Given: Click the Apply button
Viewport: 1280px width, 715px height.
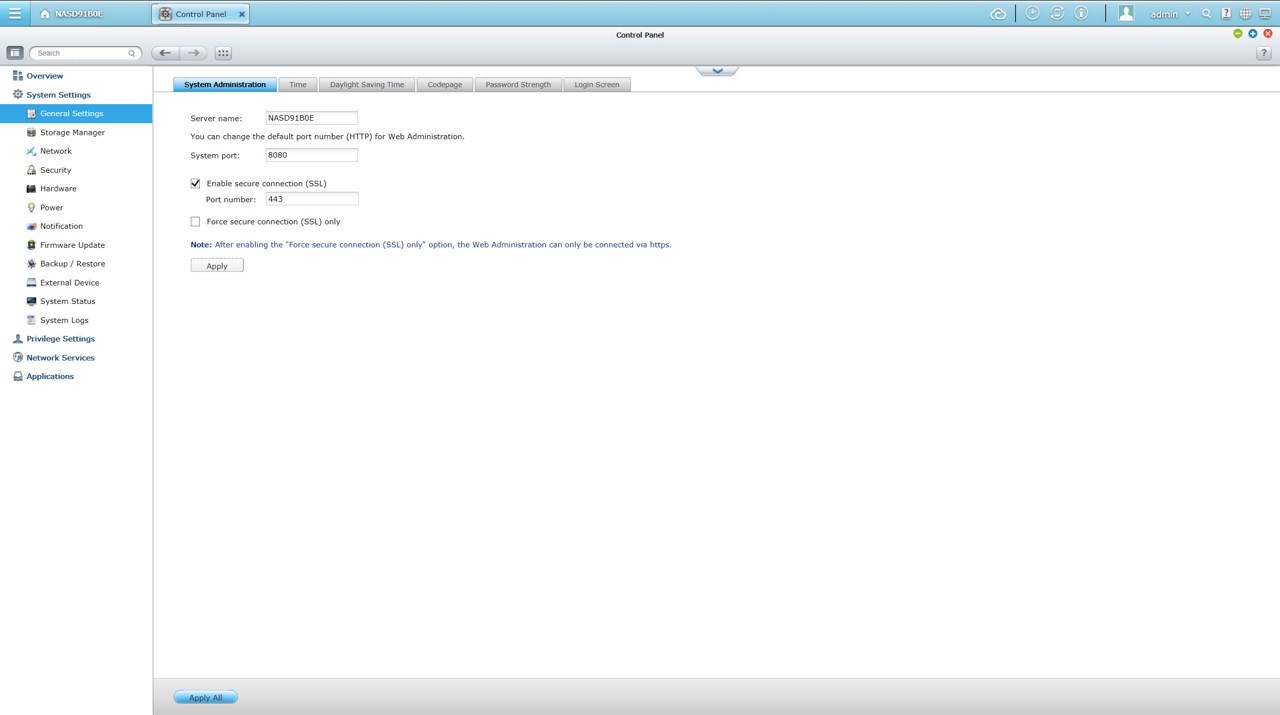Looking at the screenshot, I should click(217, 266).
